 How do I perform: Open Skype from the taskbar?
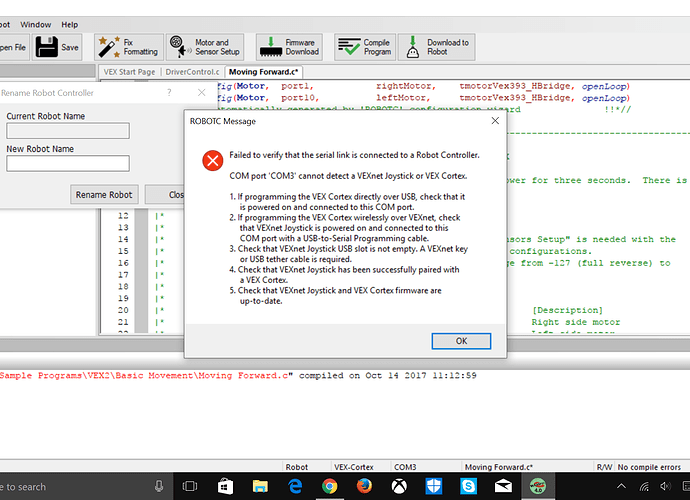tap(468, 486)
